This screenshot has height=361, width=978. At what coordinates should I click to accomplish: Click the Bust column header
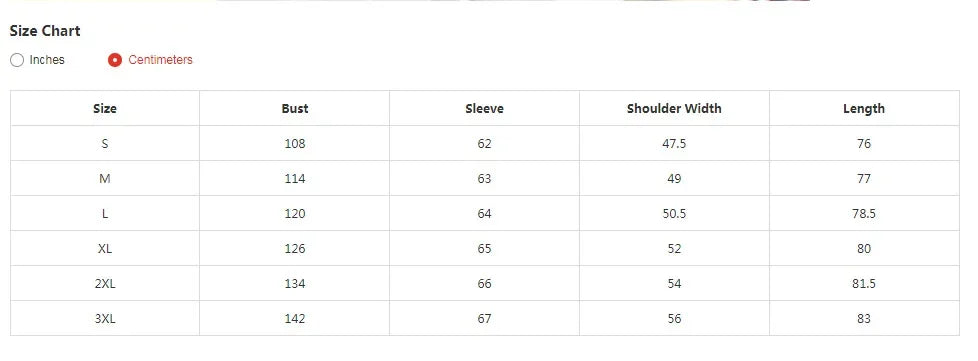295,108
